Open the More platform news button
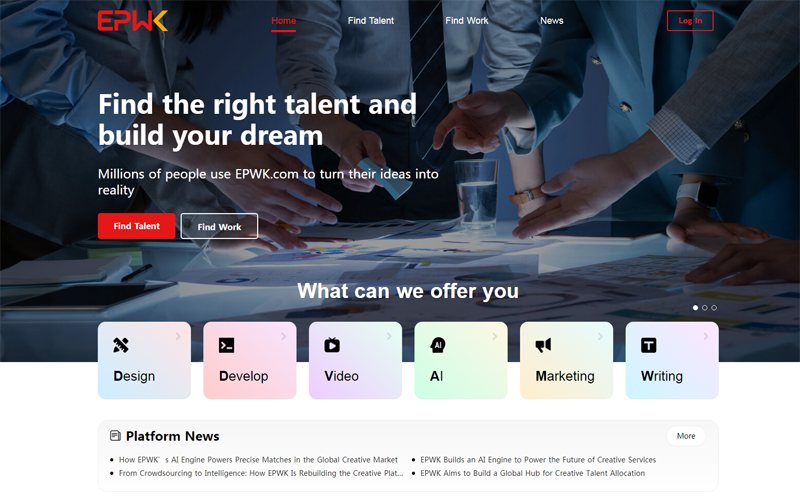The image size is (800, 500). 686,436
